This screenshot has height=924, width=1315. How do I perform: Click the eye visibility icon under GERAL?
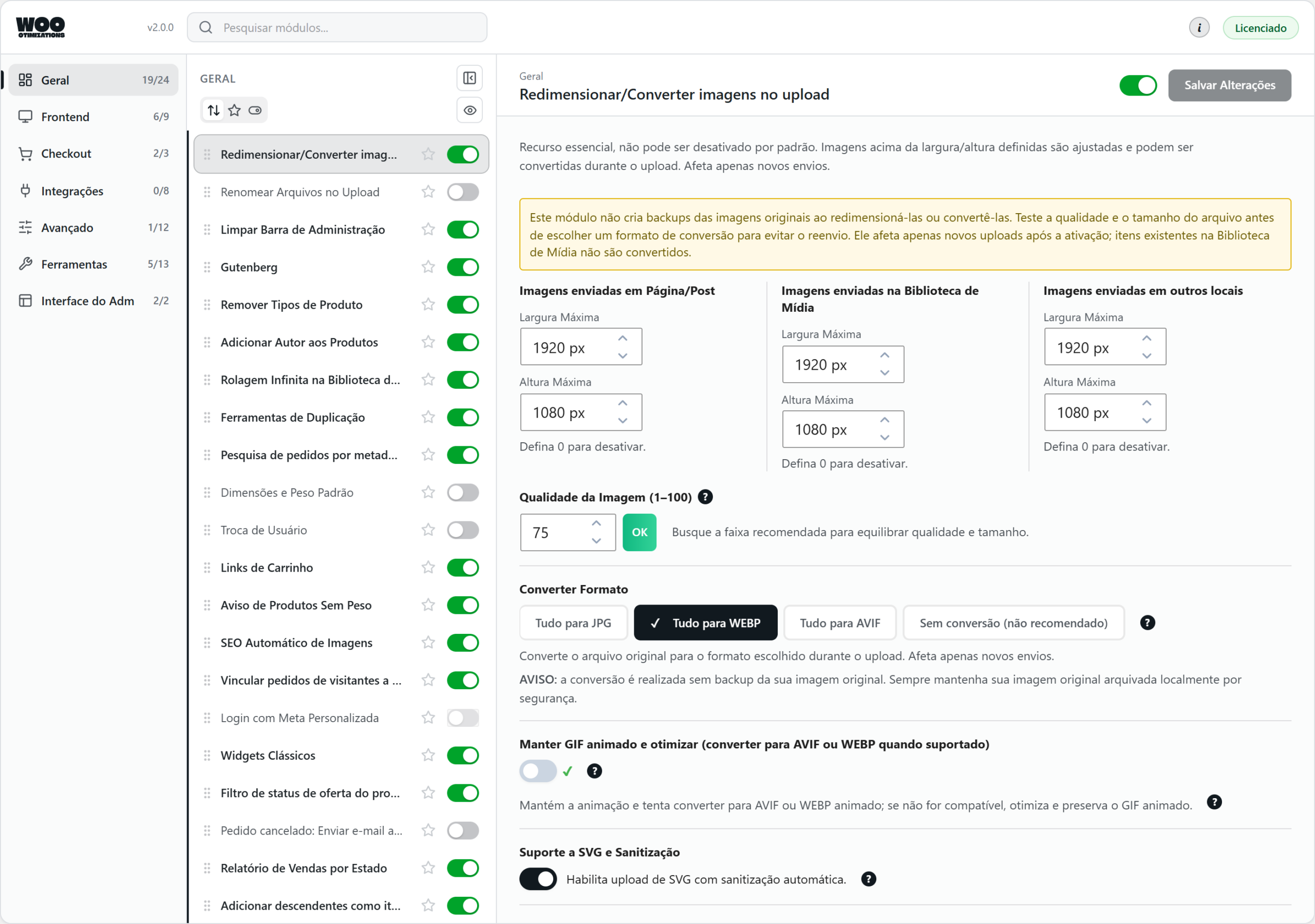[469, 110]
